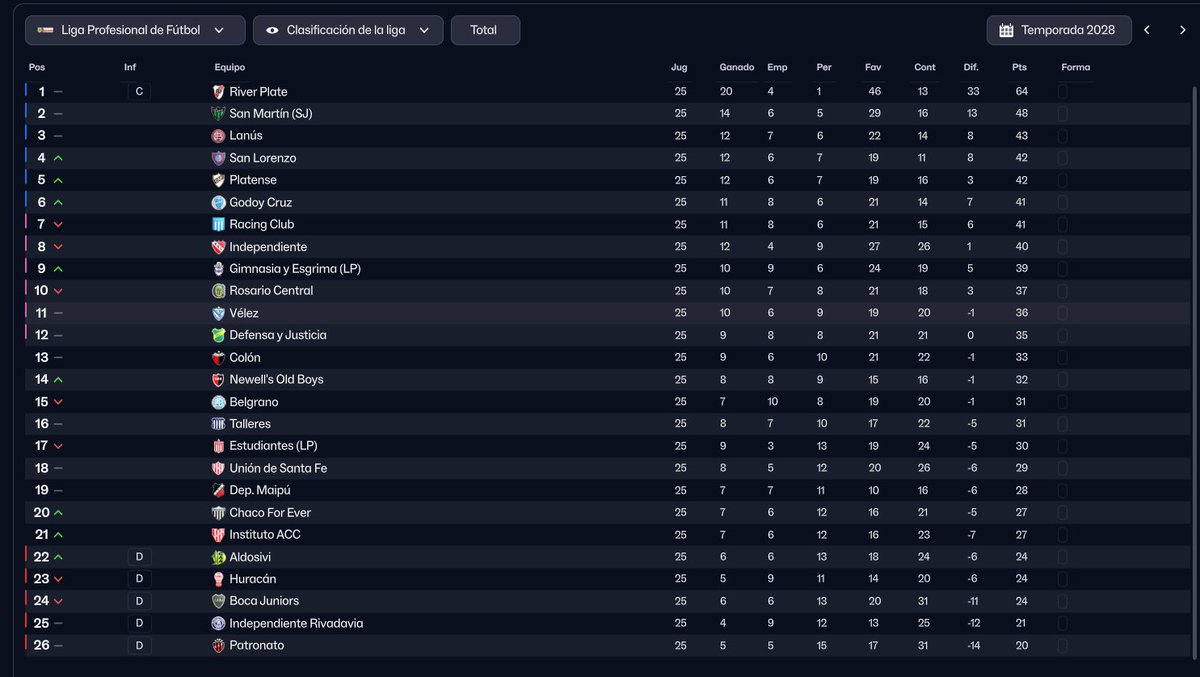Click the Unión de Santa Fe crest
1200x677 pixels.
tap(218, 468)
